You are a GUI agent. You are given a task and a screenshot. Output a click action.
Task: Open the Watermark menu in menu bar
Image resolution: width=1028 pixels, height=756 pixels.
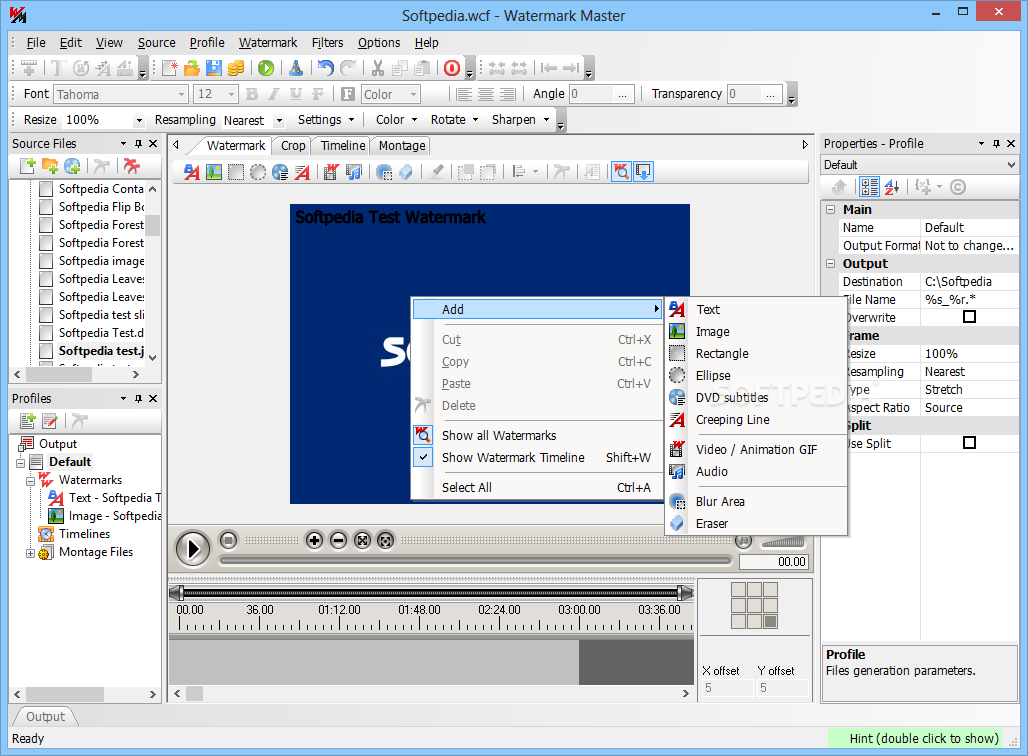tap(267, 43)
